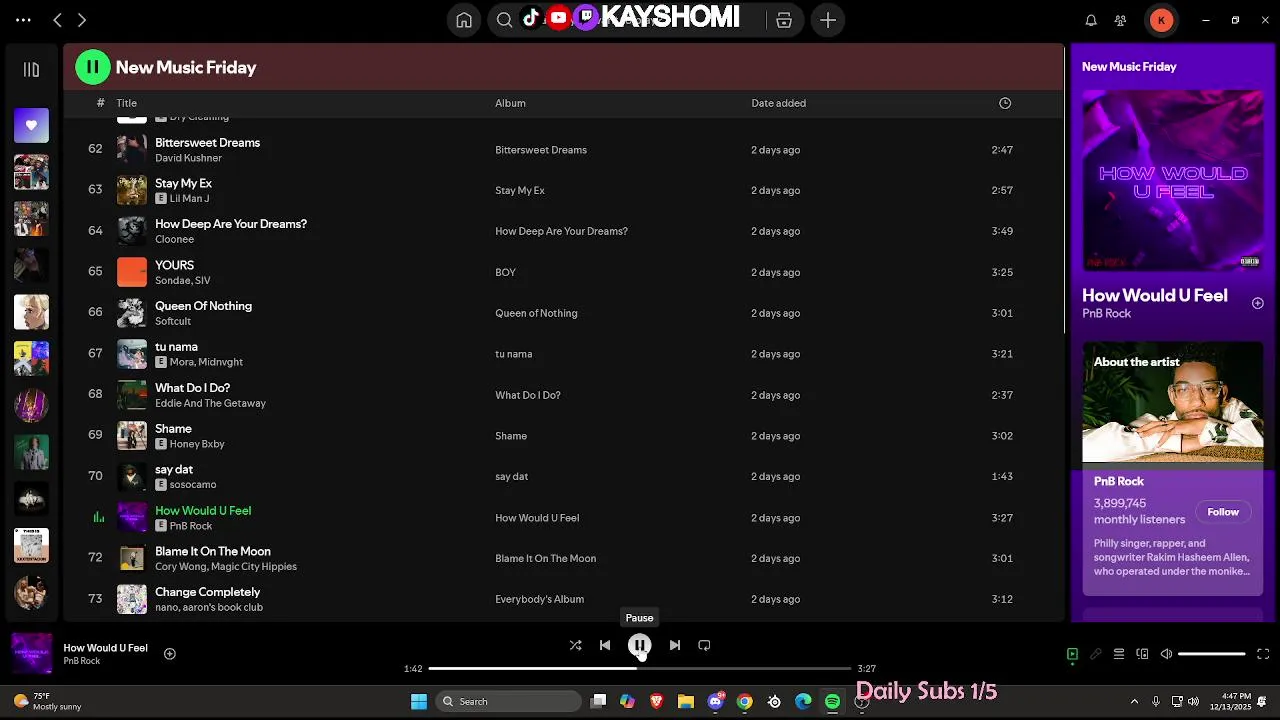
Task: Open PnB Rock link in player bar
Action: (82, 661)
